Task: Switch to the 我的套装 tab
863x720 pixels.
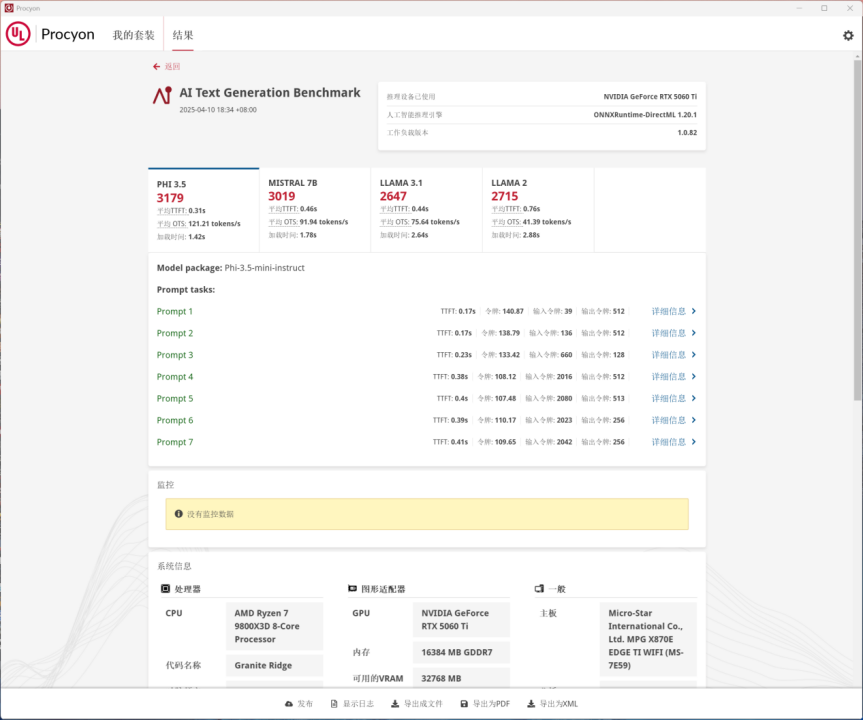Action: (134, 35)
